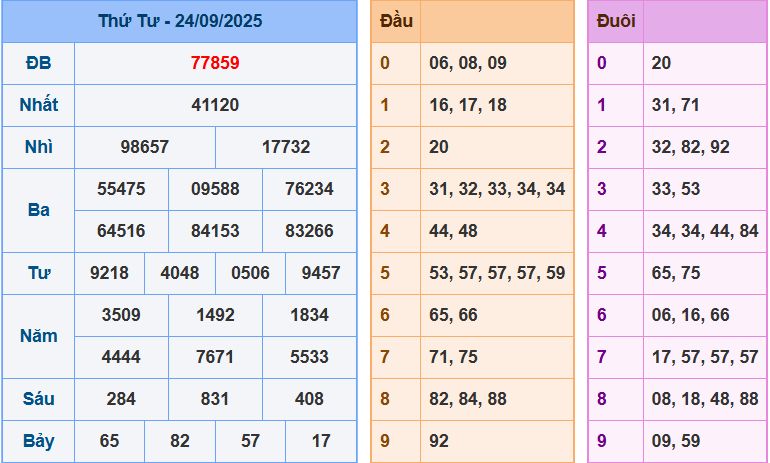The width and height of the screenshot is (770, 463).
Task: Select the Nhất prize row label
Action: [x=38, y=105]
